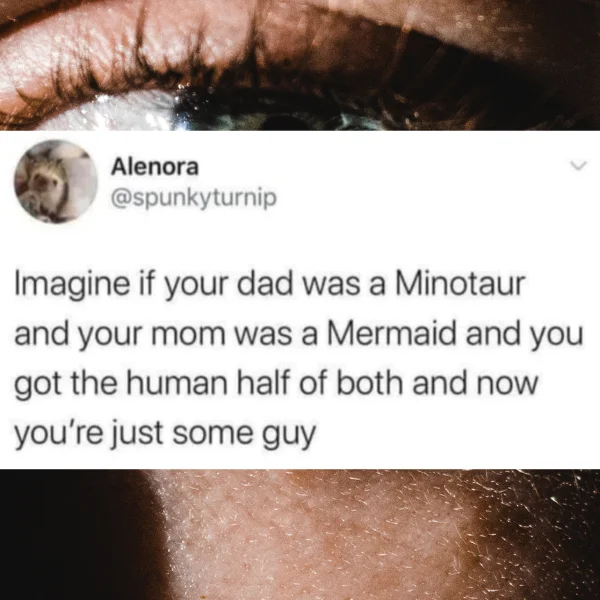
Task: Expand the tweet options chevron
Action: point(578,165)
